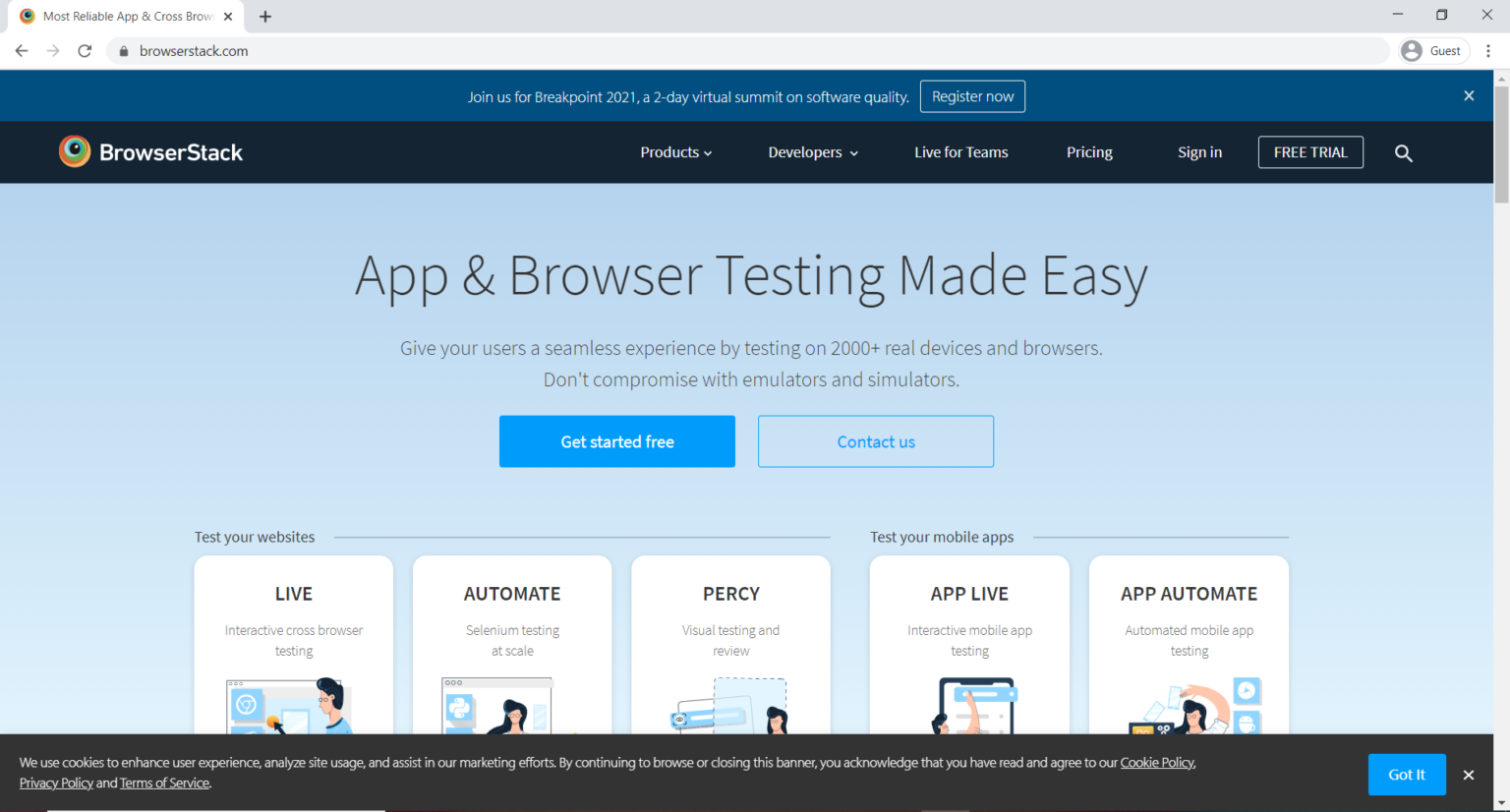Click the Guest profile avatar button

(x=1433, y=51)
